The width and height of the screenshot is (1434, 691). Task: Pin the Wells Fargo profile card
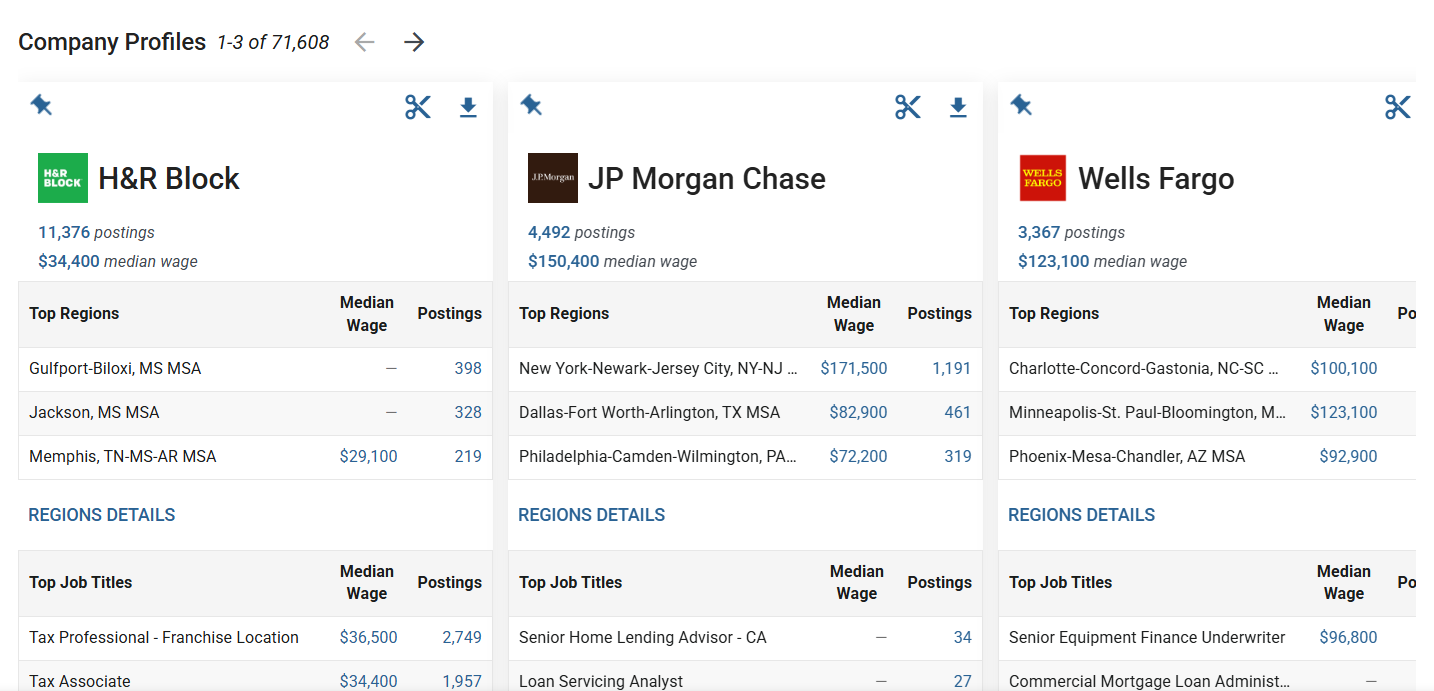[x=1021, y=105]
